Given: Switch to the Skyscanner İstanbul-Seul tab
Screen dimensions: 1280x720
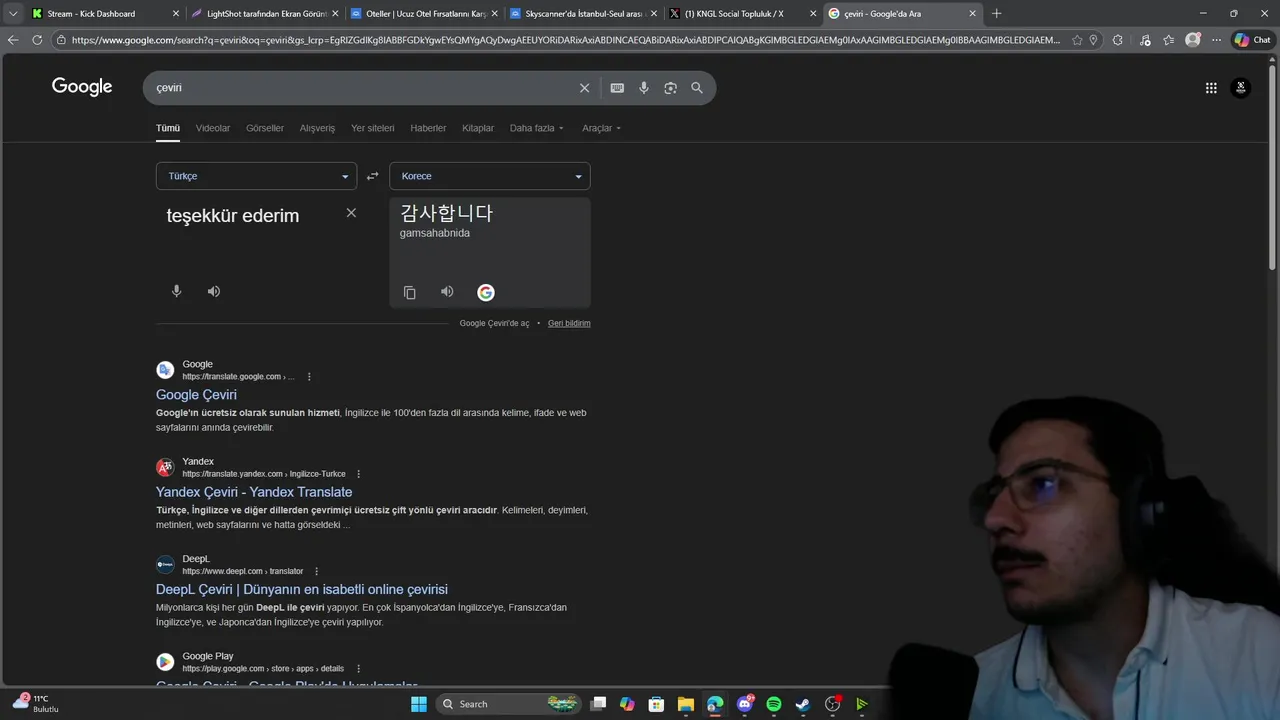Looking at the screenshot, I should (x=584, y=14).
